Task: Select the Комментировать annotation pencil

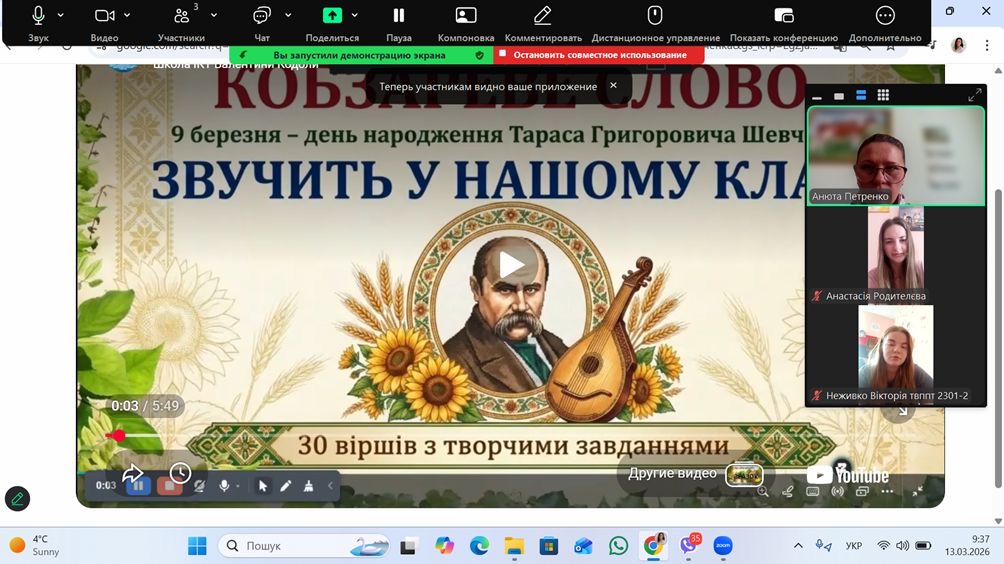Action: 542,16
